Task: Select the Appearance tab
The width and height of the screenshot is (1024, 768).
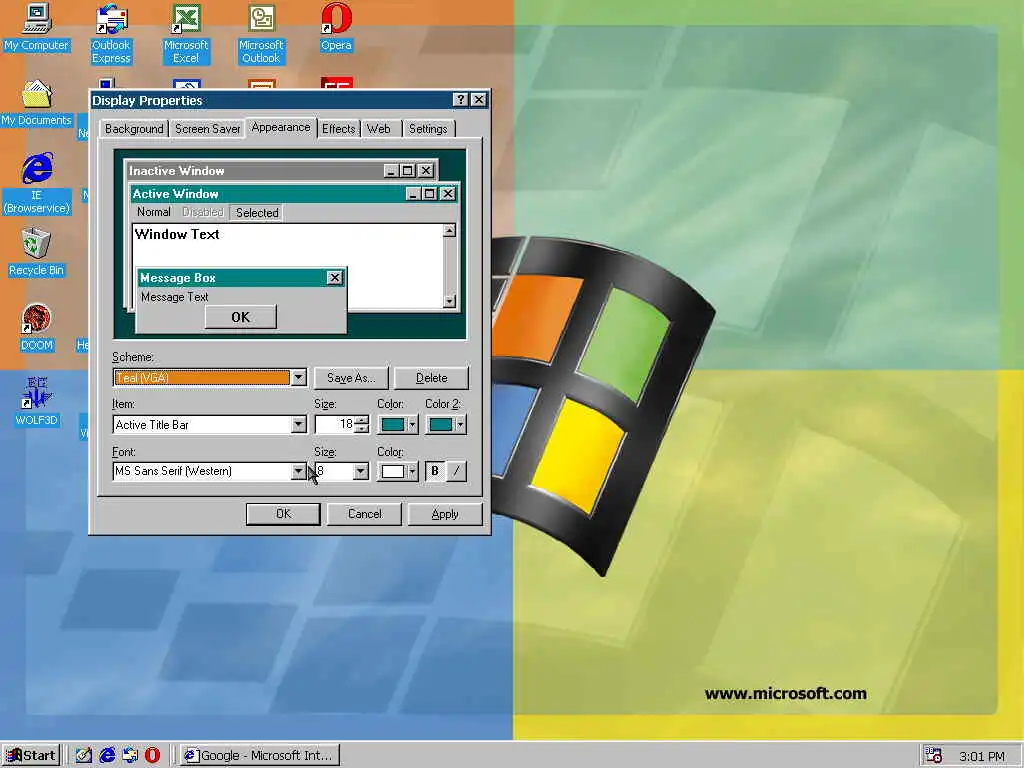Action: (281, 127)
